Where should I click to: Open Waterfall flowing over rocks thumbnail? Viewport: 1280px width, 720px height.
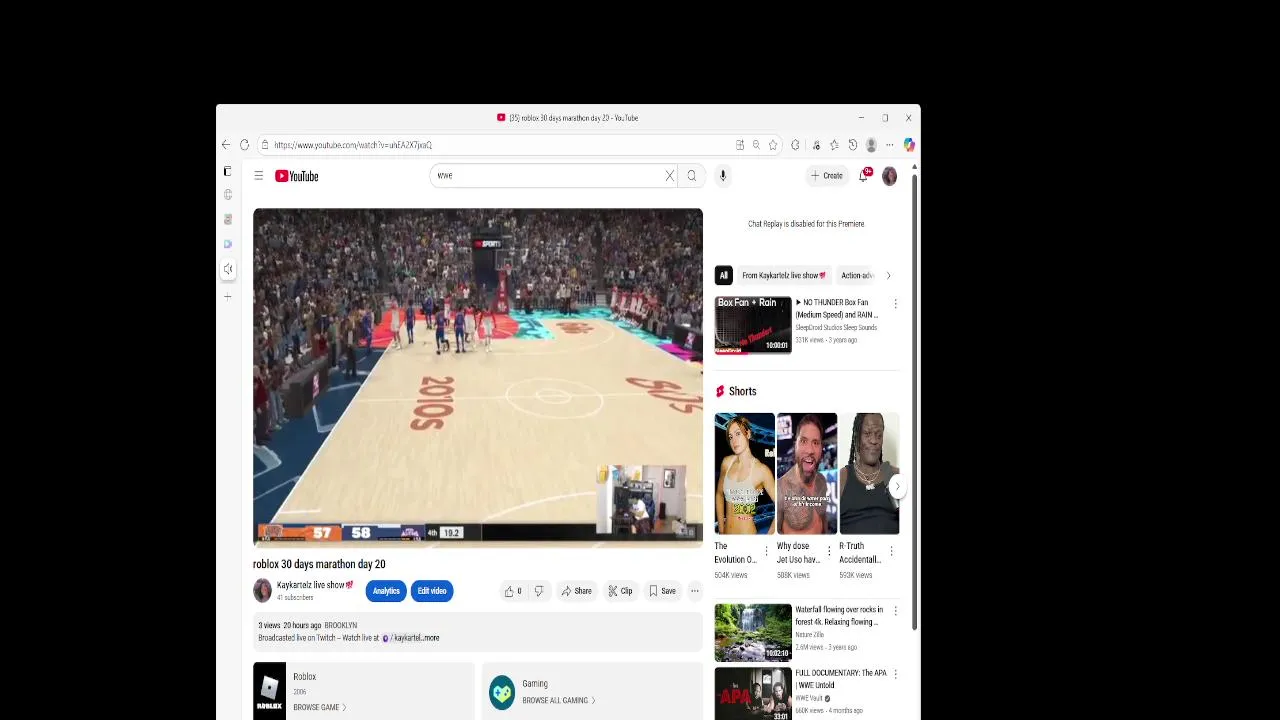[x=753, y=632]
